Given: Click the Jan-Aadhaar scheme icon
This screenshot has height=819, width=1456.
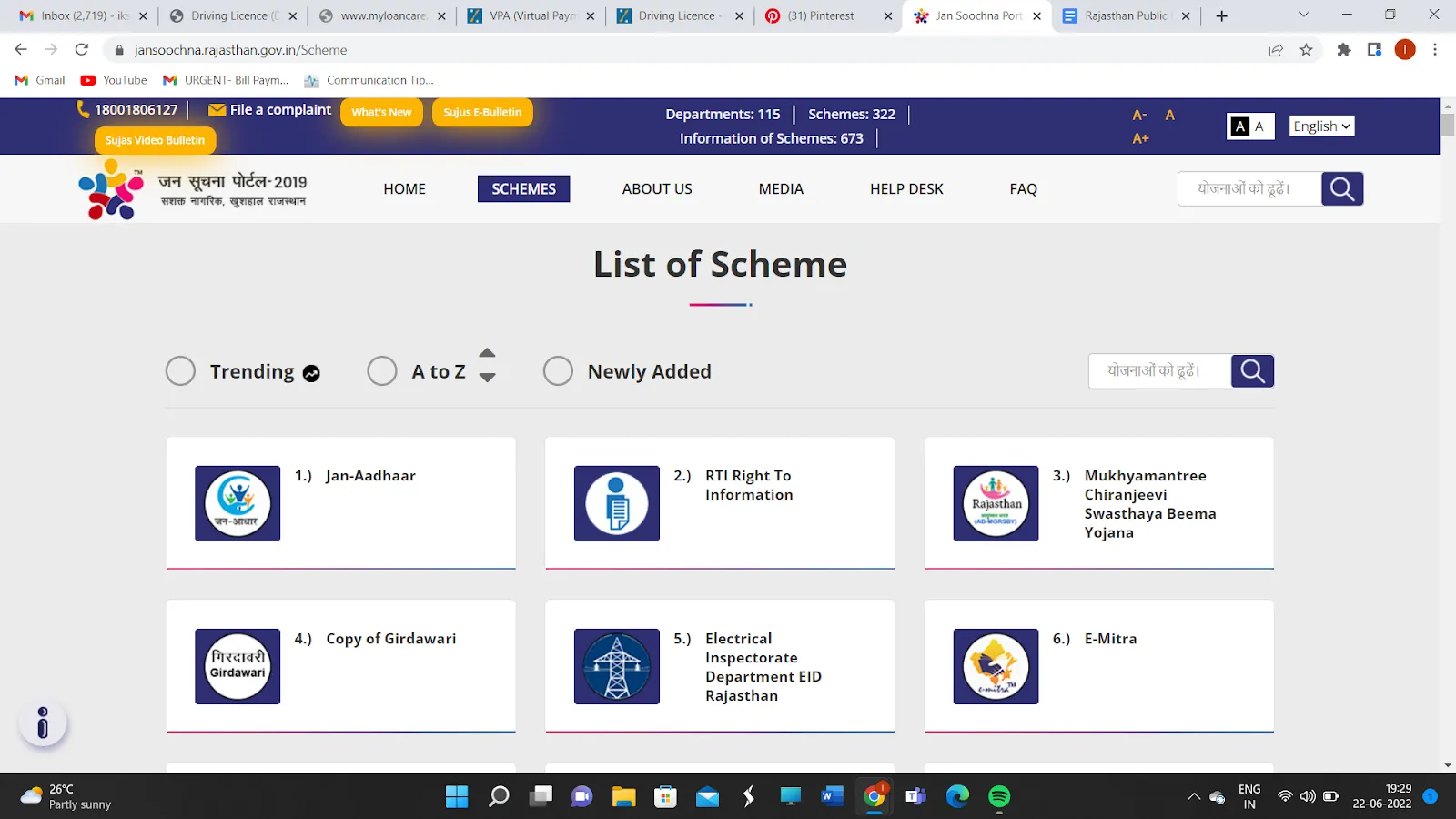Looking at the screenshot, I should pyautogui.click(x=238, y=503).
